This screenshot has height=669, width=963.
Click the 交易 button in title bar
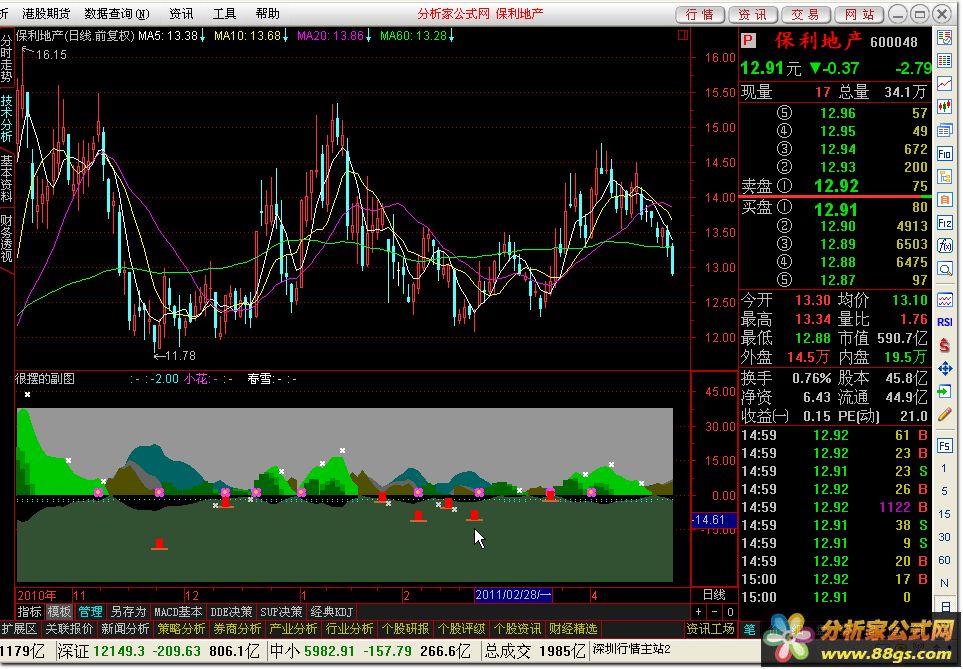coord(806,14)
